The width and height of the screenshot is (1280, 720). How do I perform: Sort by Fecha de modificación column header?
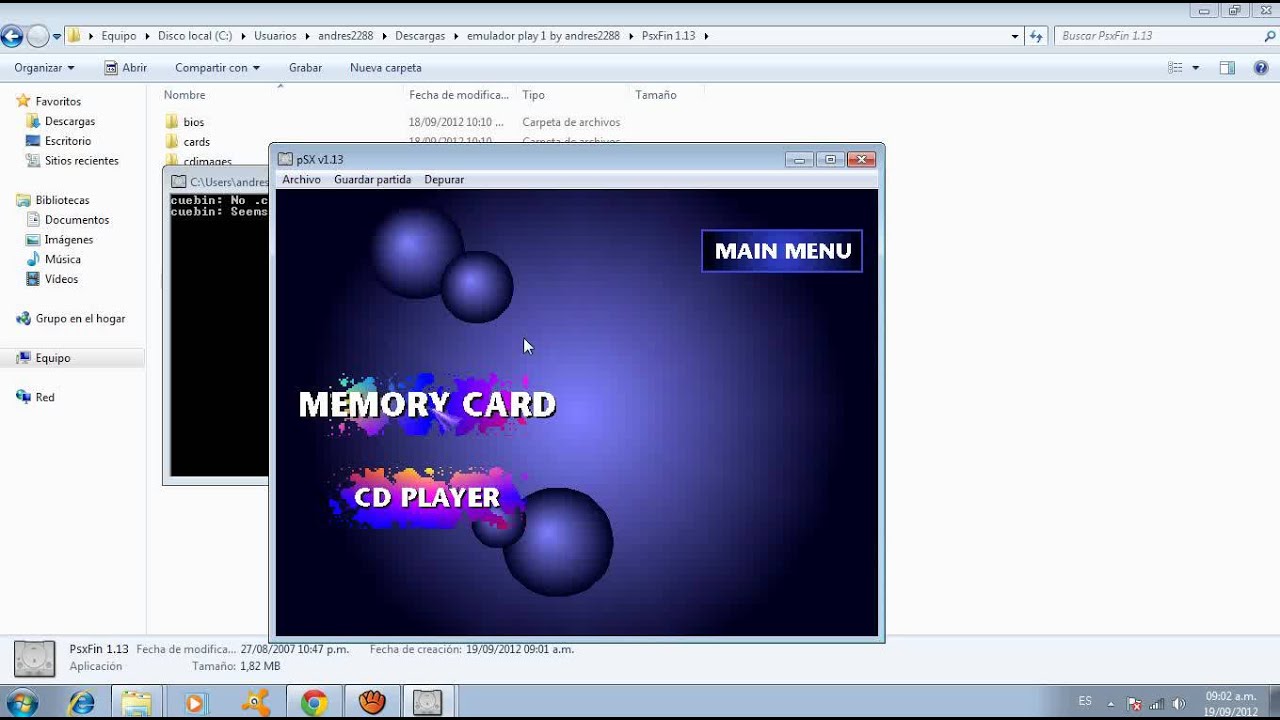coord(459,95)
